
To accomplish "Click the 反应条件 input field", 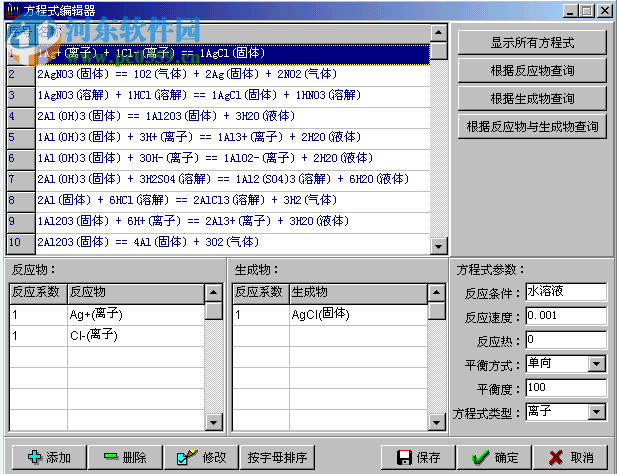I will click(566, 292).
